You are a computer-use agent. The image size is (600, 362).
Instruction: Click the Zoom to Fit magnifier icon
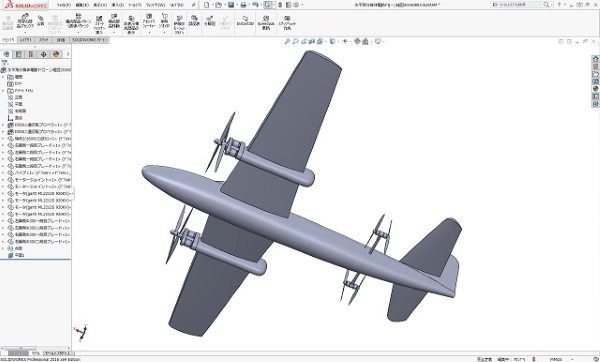tap(287, 41)
